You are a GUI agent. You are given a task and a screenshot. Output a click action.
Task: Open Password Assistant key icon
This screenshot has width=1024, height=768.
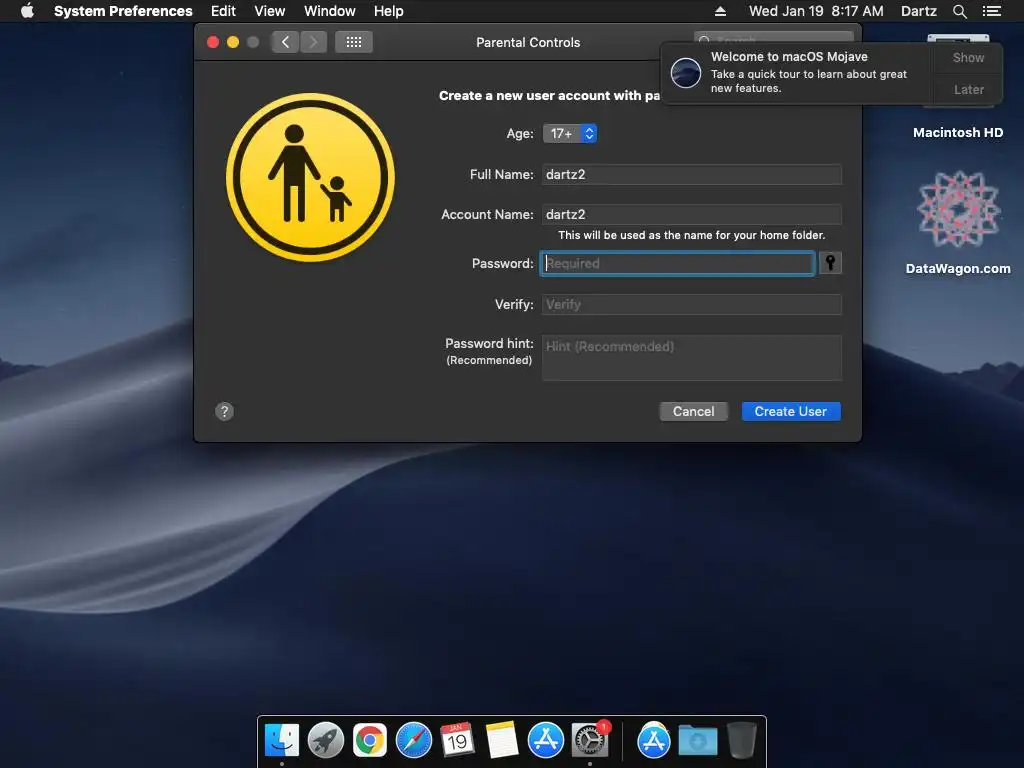tap(830, 263)
